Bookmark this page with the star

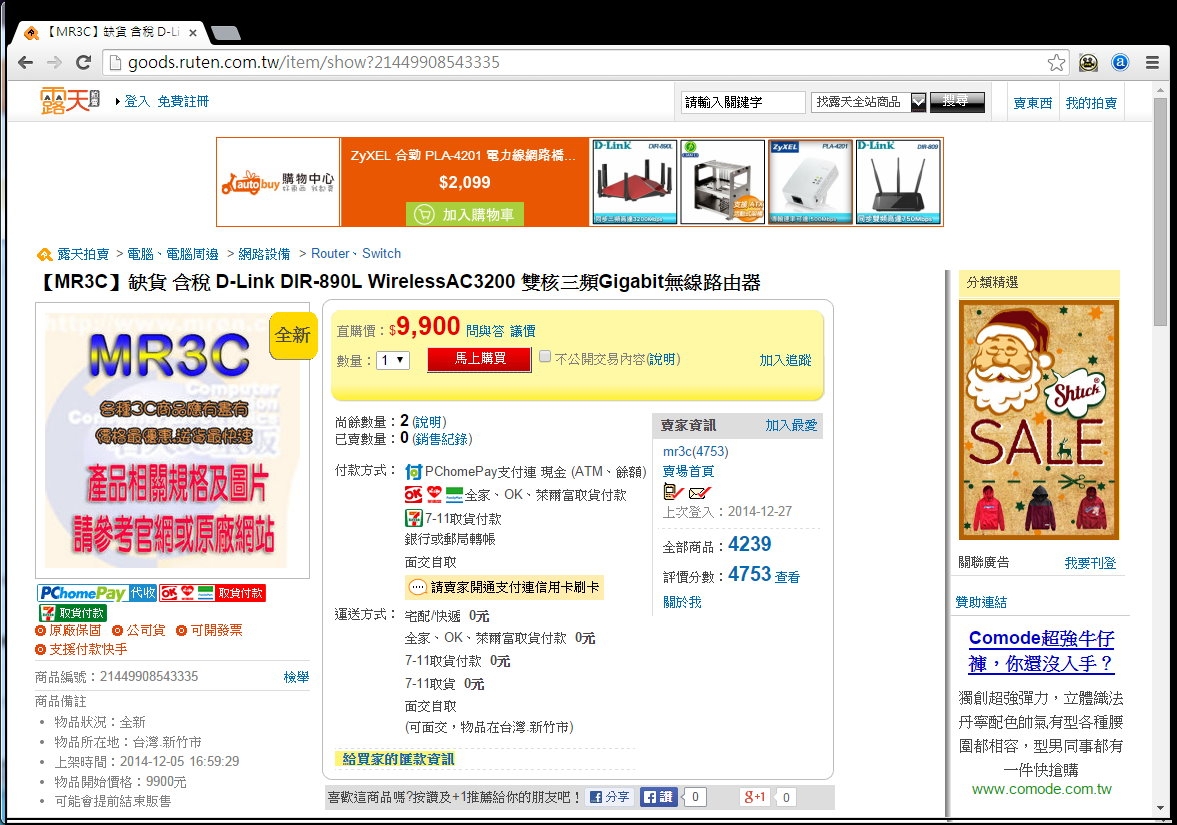1056,62
